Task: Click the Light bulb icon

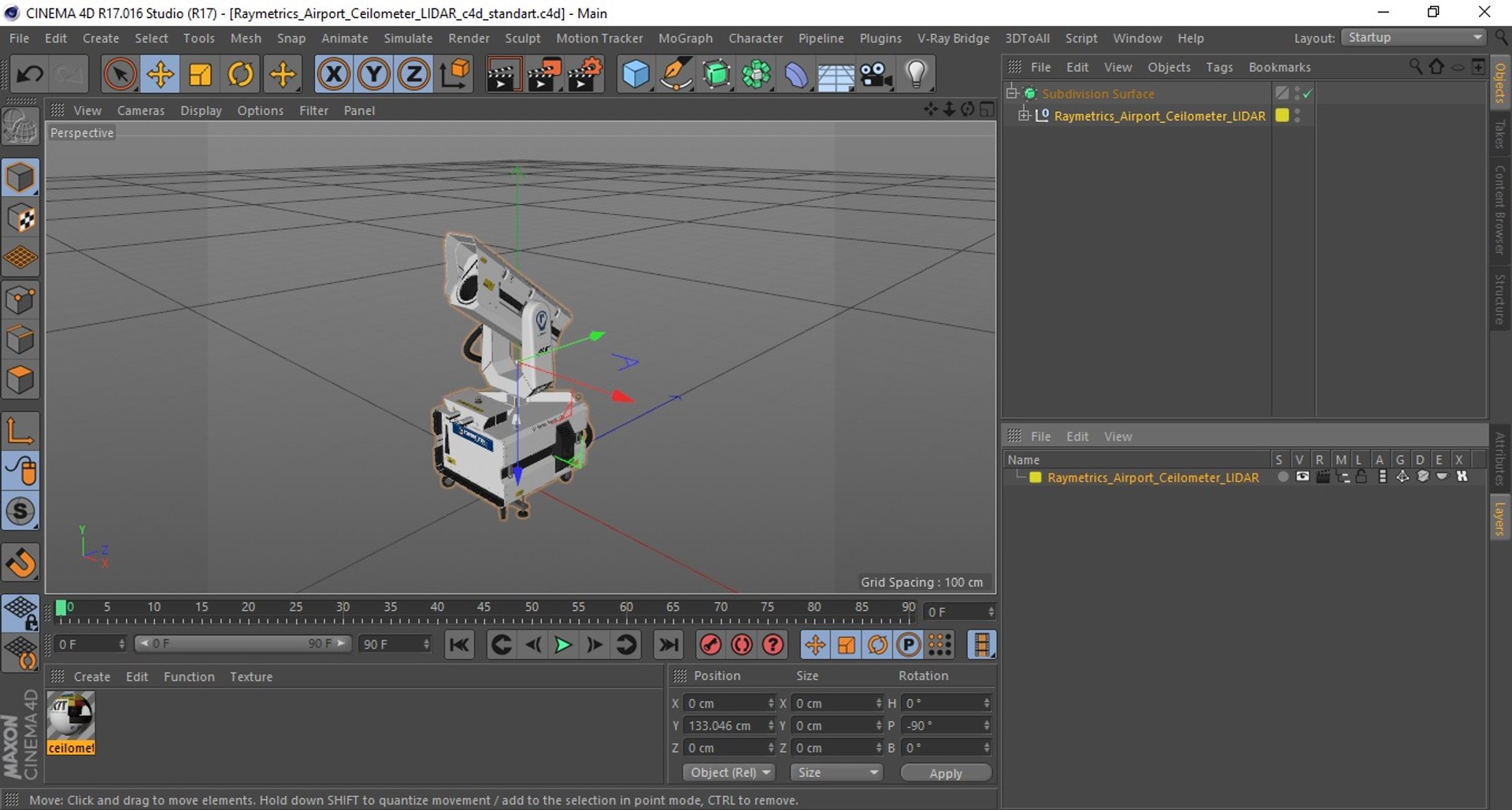Action: click(x=916, y=75)
